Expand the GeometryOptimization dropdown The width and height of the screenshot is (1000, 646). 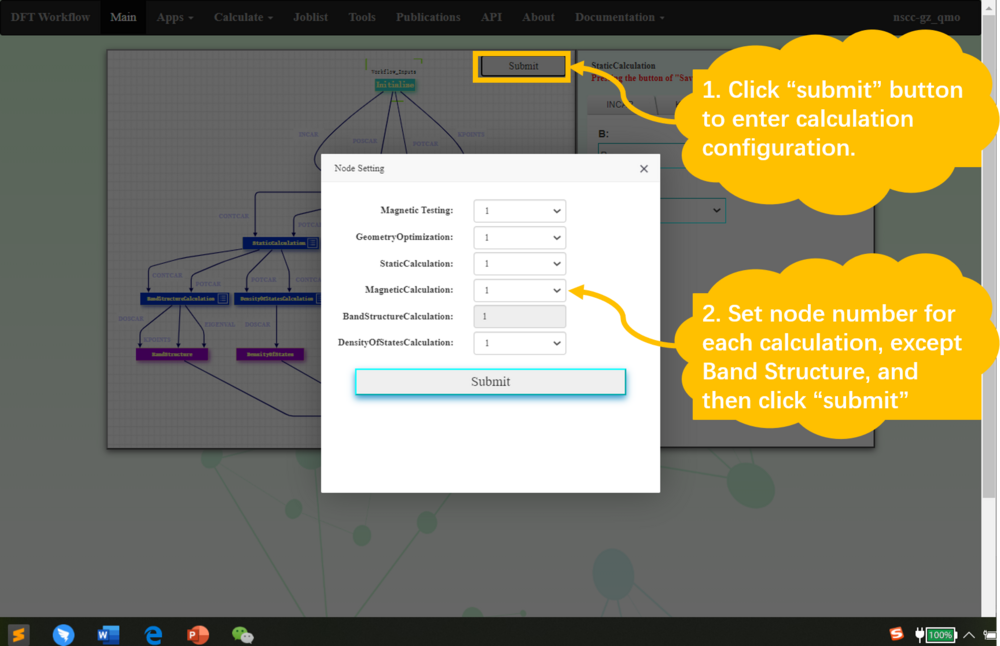point(519,237)
